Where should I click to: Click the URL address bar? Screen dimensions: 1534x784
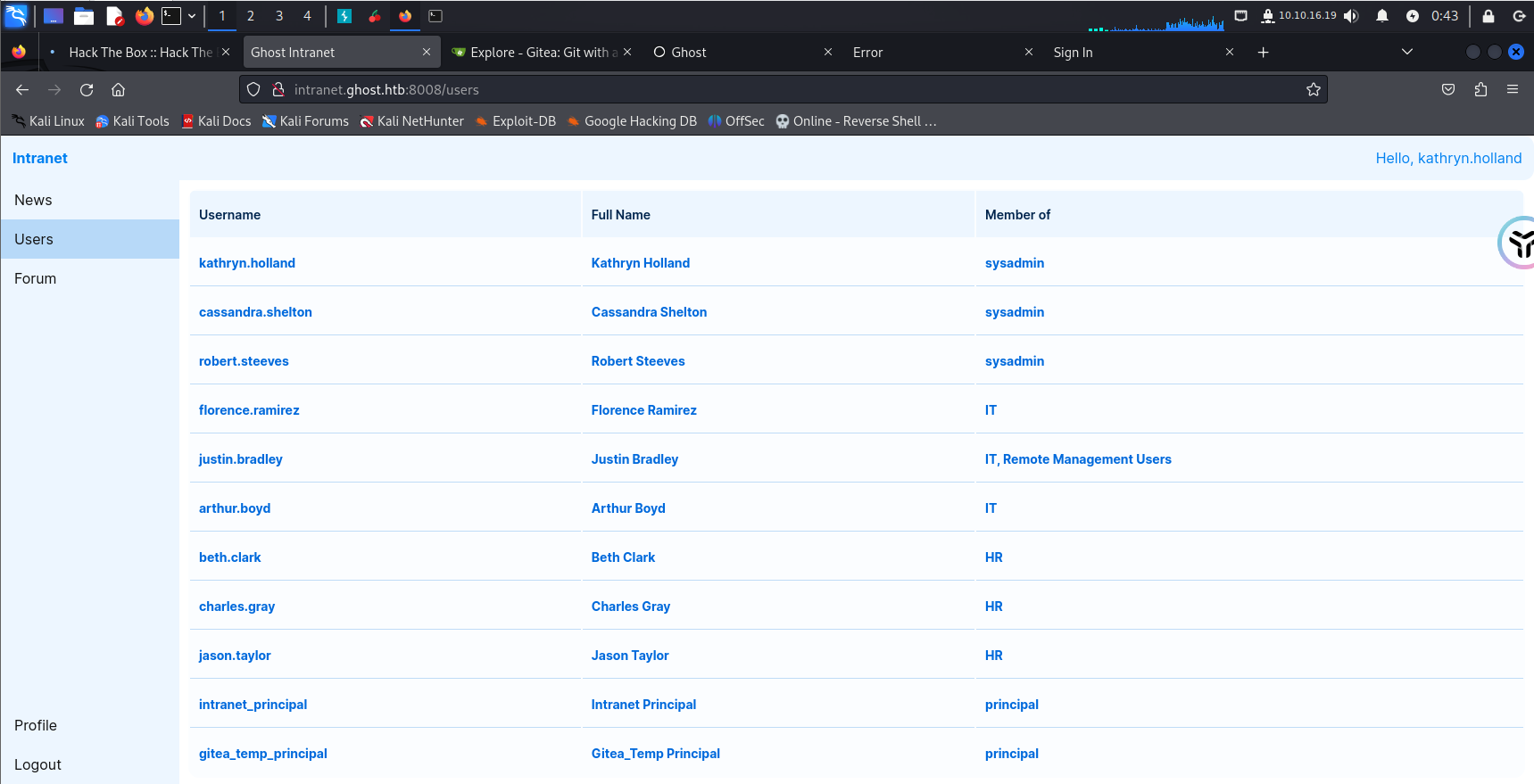coord(785,89)
